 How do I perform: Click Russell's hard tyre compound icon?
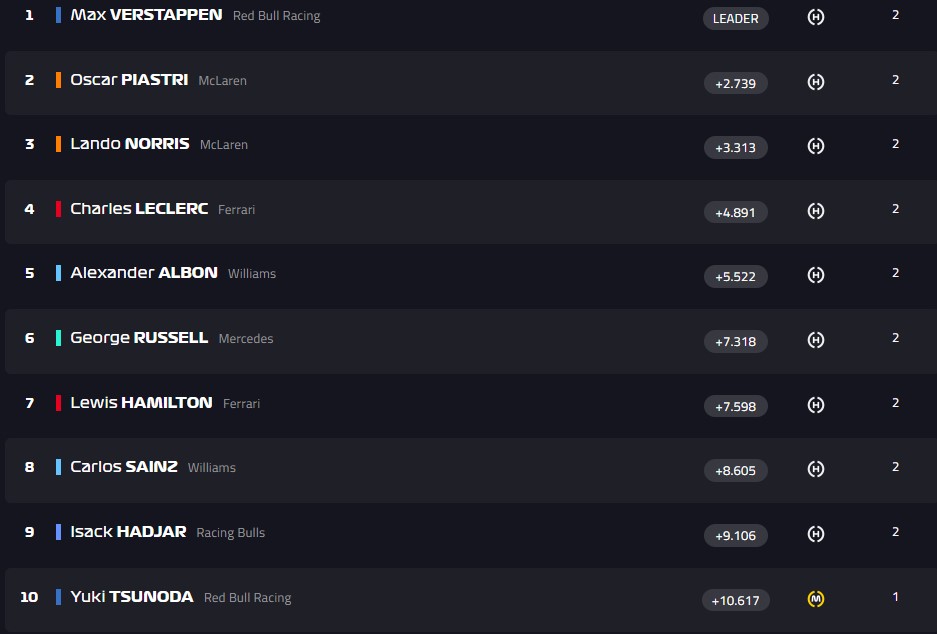(x=816, y=340)
